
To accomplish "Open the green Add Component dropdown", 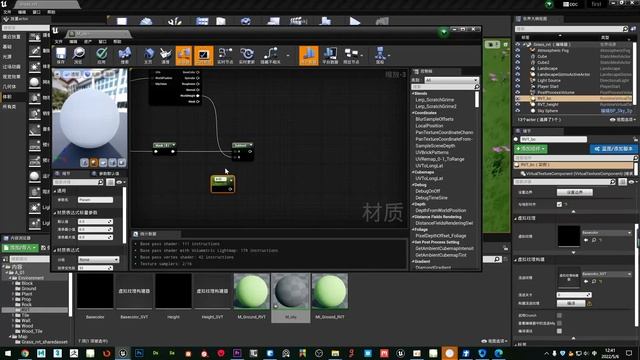I will click(531, 149).
